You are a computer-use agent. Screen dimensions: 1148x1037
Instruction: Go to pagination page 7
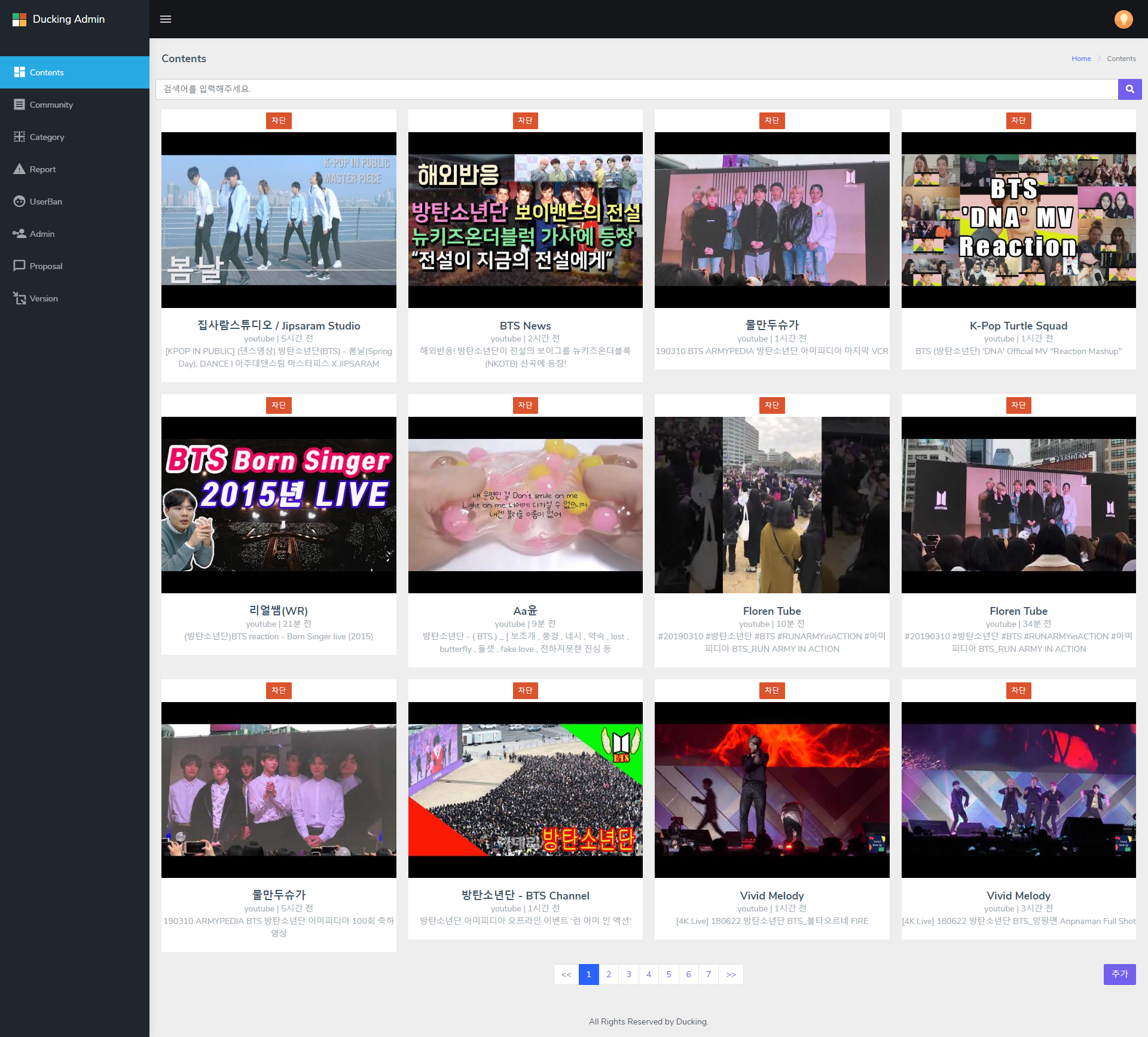tap(709, 974)
